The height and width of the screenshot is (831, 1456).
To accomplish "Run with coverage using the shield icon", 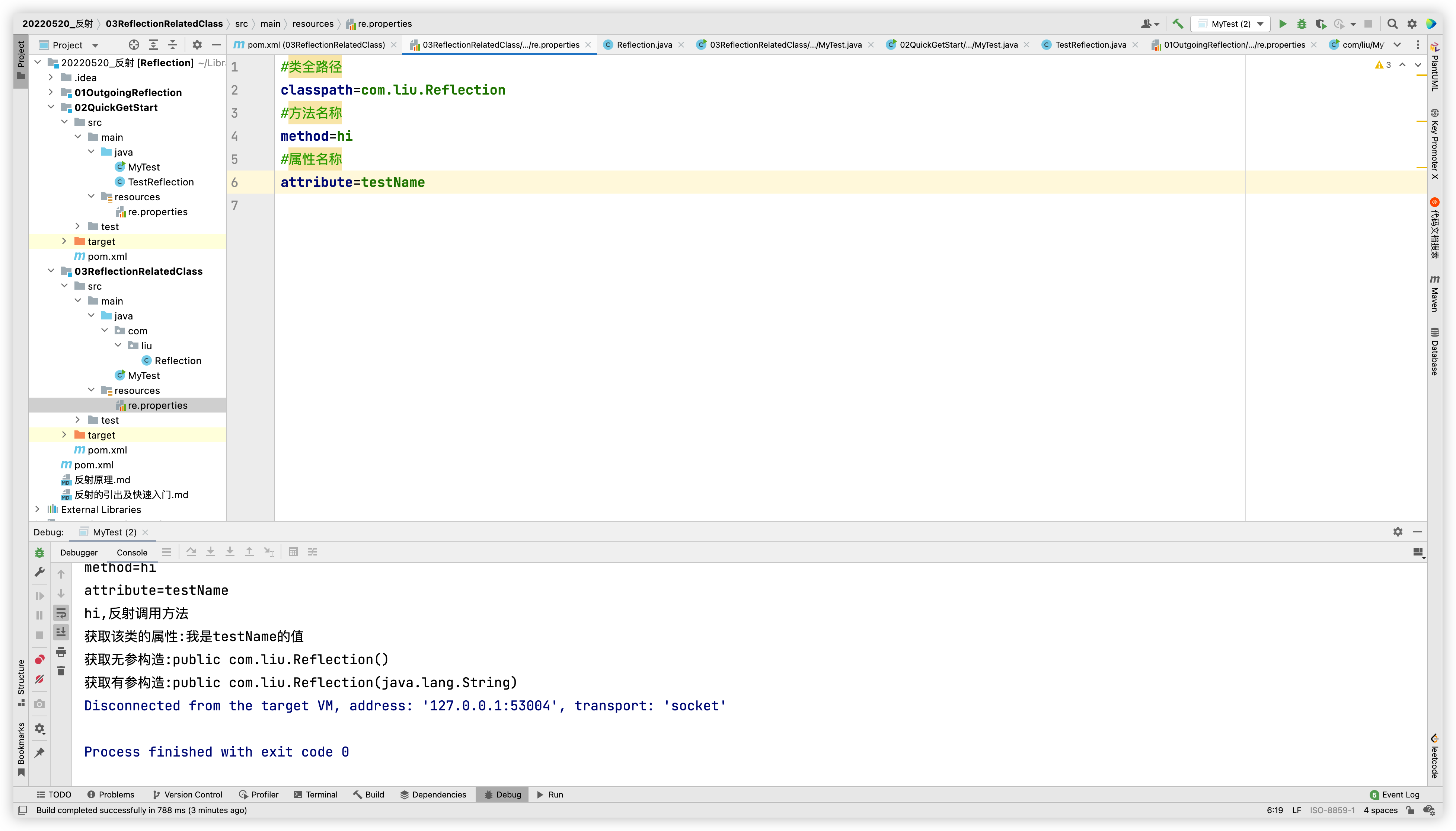I will (1320, 23).
